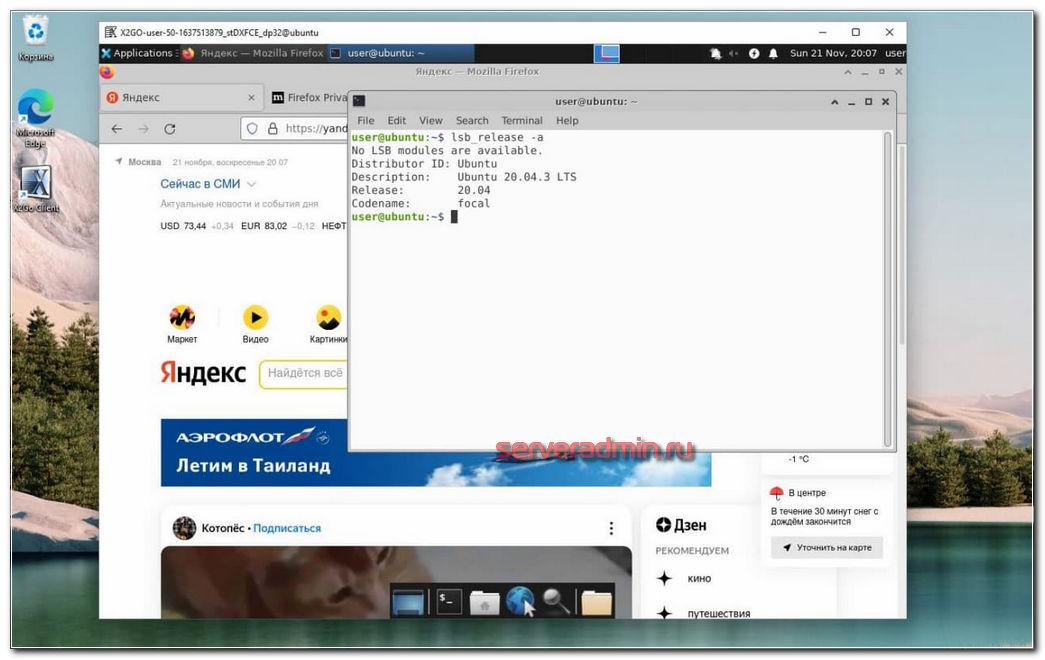1045x660 pixels.
Task: Open the home folder from the dock
Action: coord(485,602)
